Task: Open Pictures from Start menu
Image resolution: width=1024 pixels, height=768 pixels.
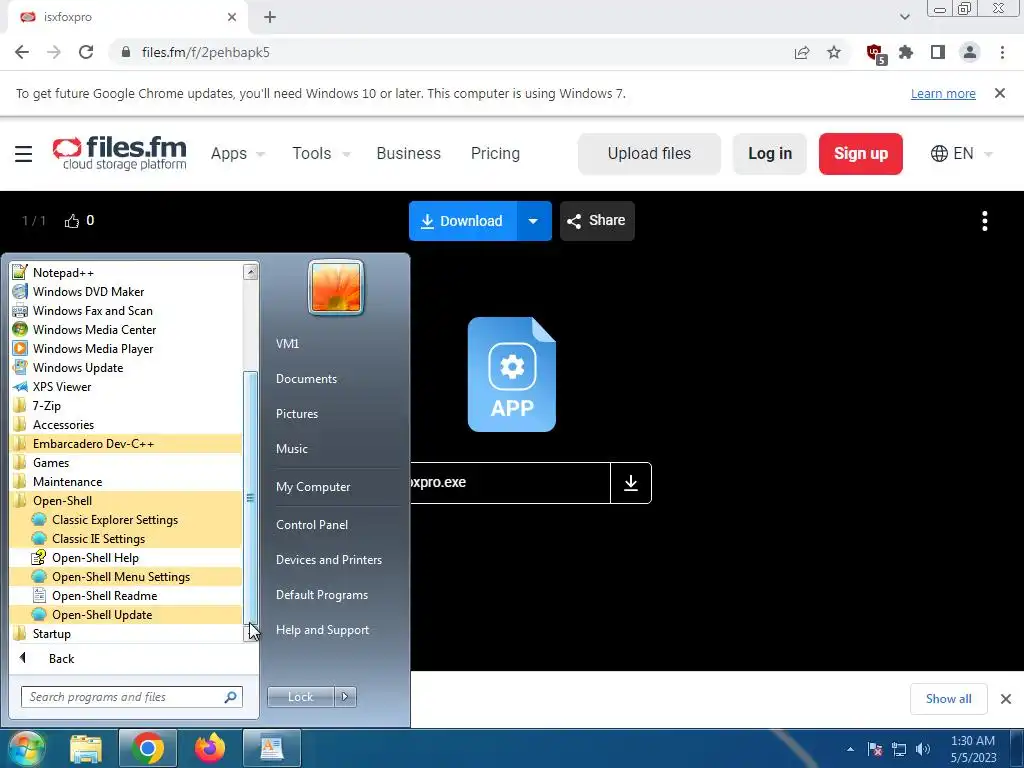Action: (x=297, y=413)
